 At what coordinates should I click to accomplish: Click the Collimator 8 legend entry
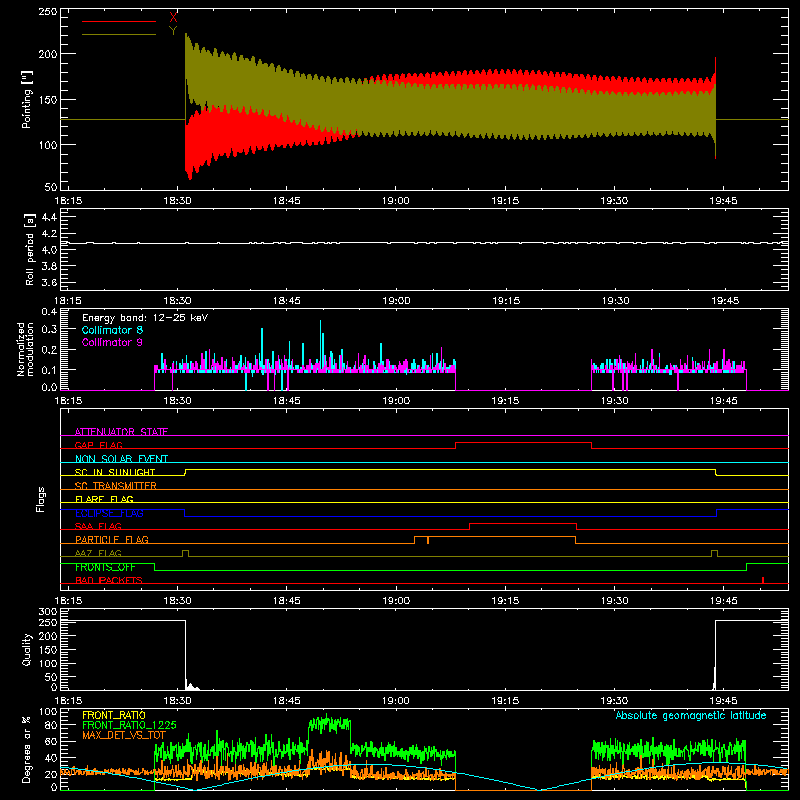coord(112,330)
